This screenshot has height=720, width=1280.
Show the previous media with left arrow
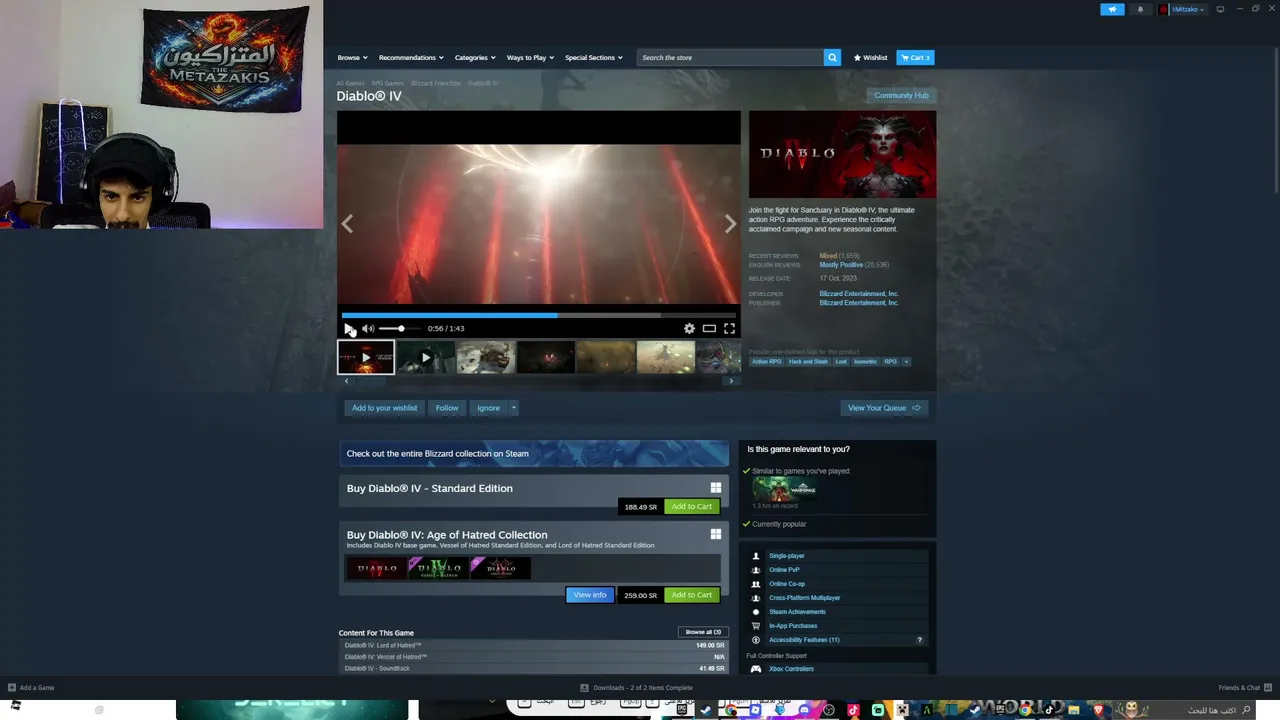(348, 224)
